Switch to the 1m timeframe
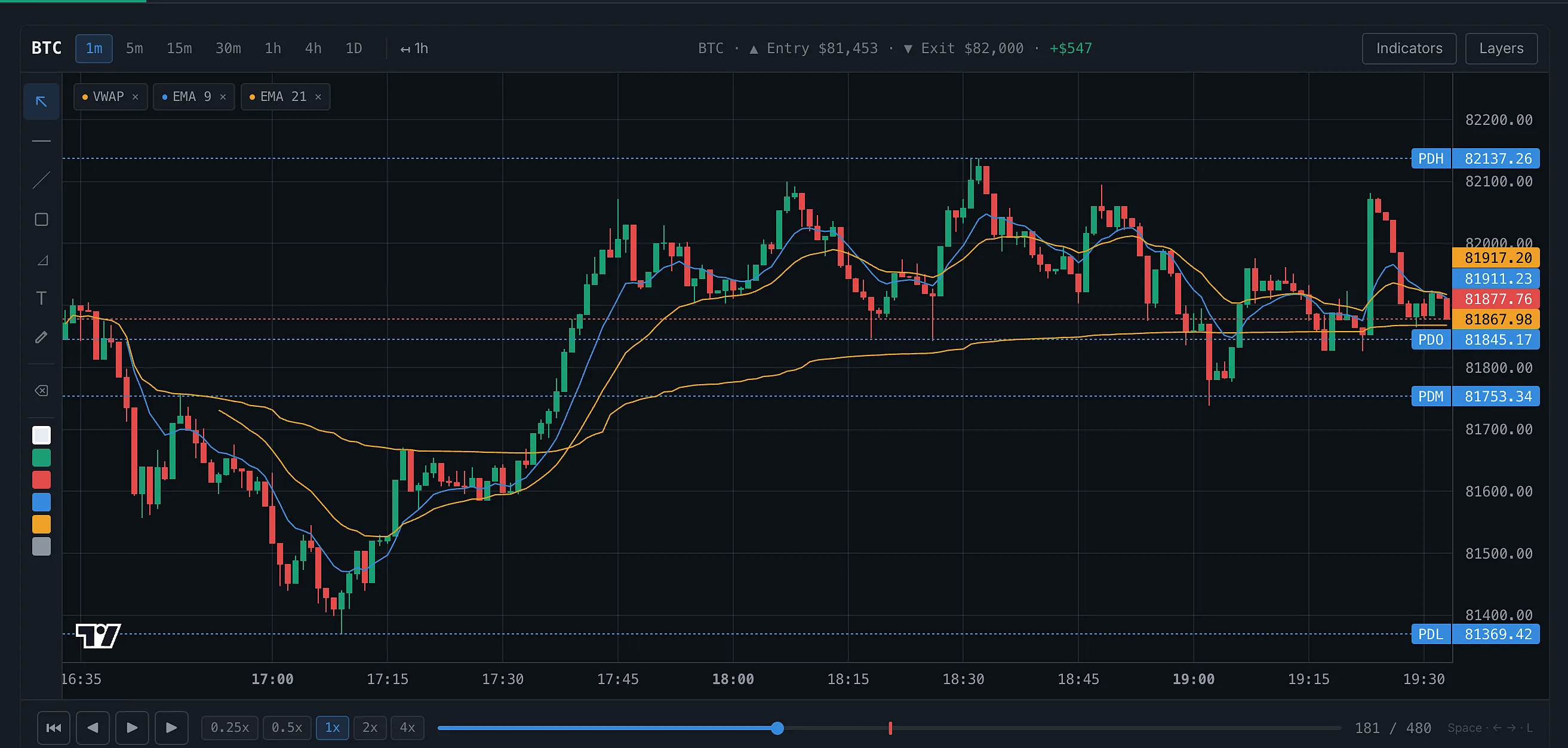This screenshot has height=748, width=1568. pos(94,49)
